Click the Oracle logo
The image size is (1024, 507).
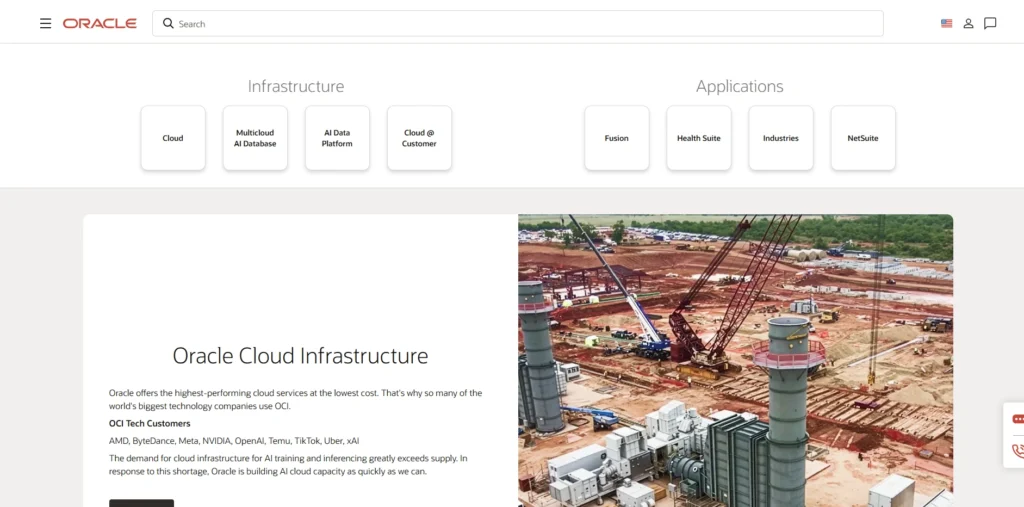[x=100, y=24]
